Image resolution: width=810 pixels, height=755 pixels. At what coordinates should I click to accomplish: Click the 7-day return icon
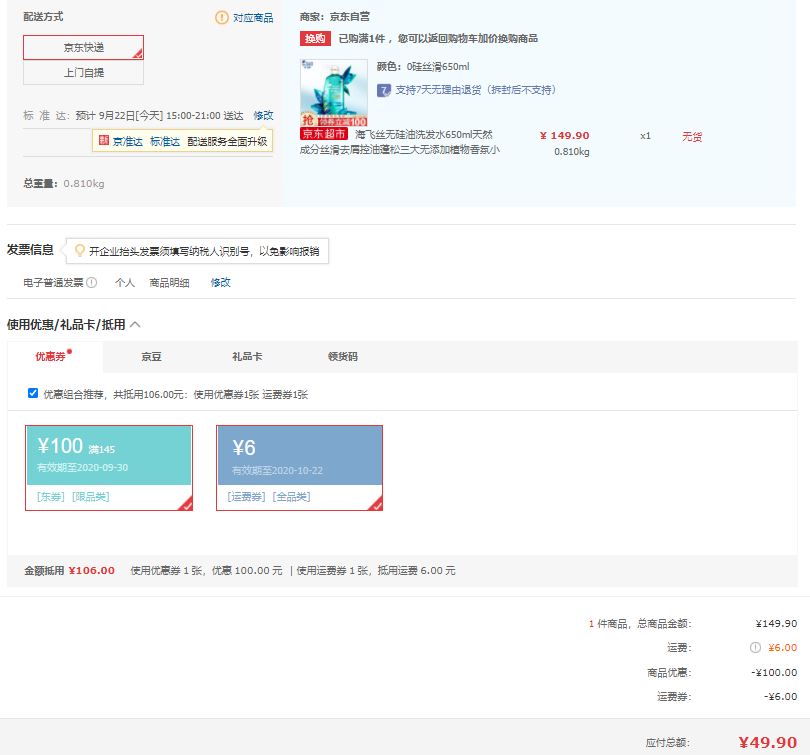point(384,91)
